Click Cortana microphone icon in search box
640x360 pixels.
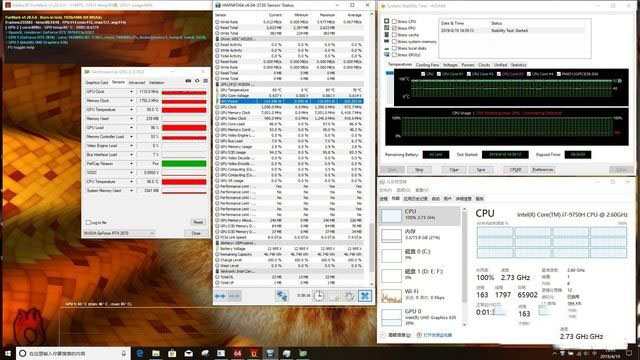124,353
